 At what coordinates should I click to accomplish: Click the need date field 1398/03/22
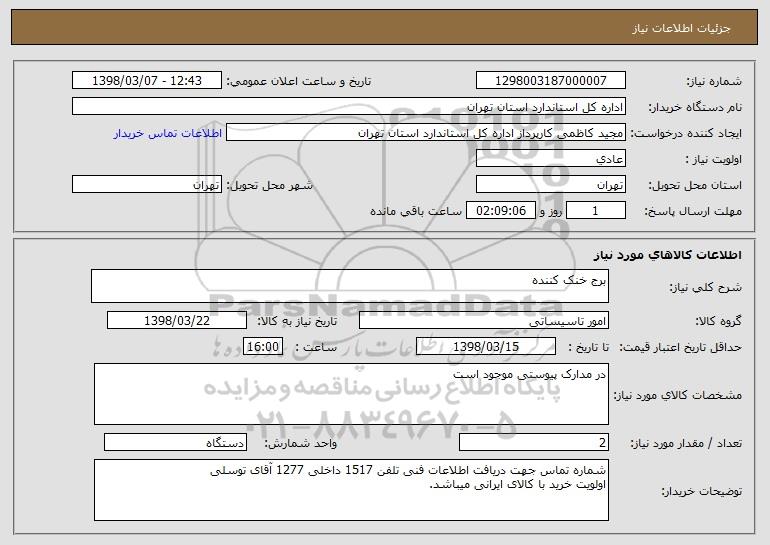point(177,320)
